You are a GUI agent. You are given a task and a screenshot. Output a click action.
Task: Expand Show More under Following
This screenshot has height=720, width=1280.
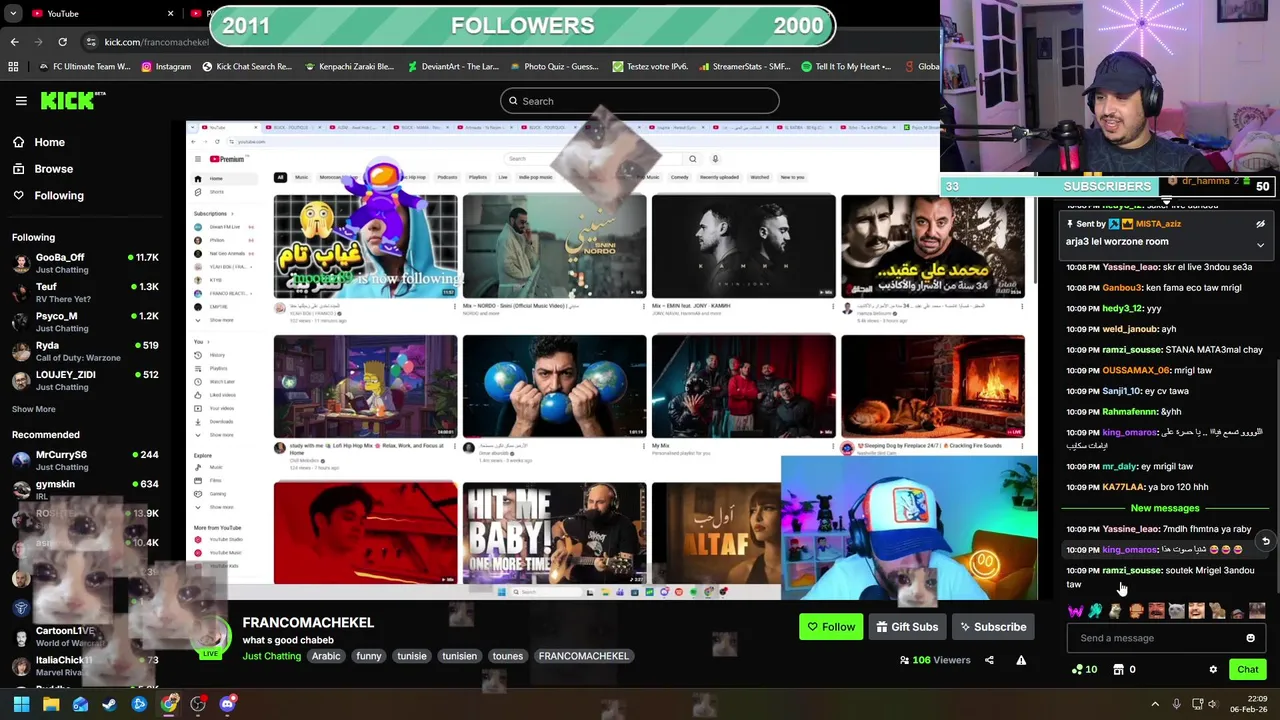pyautogui.click(x=34, y=409)
